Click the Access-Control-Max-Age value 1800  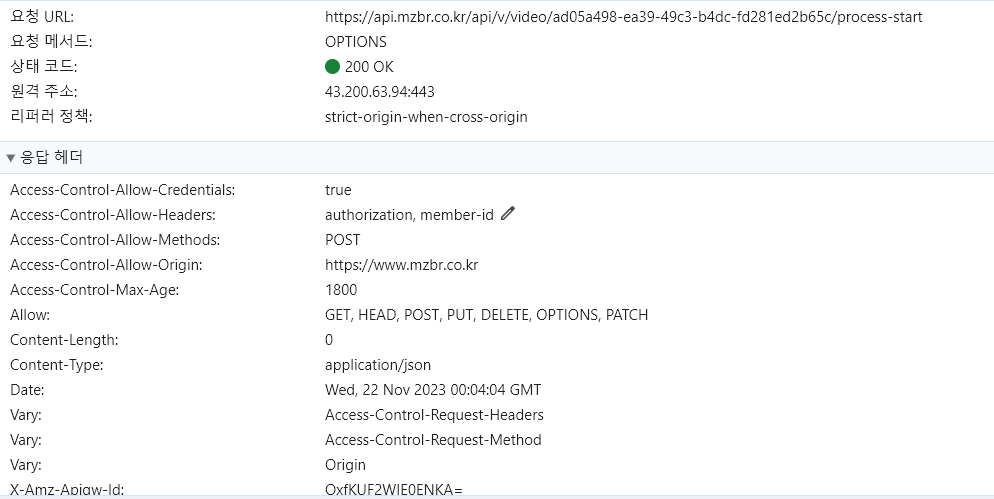click(x=341, y=290)
